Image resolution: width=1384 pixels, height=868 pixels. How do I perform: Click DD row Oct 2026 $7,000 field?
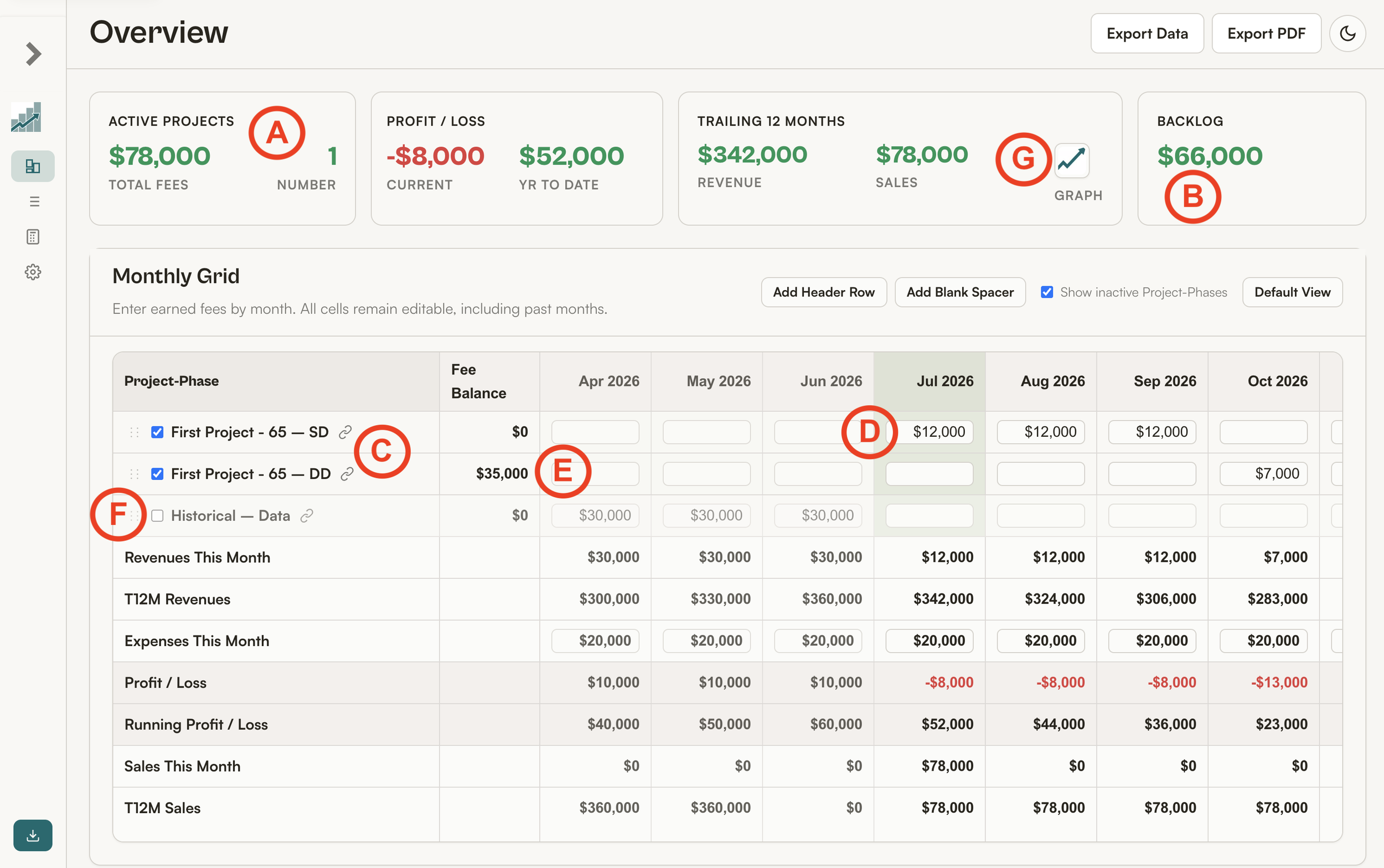(1263, 474)
